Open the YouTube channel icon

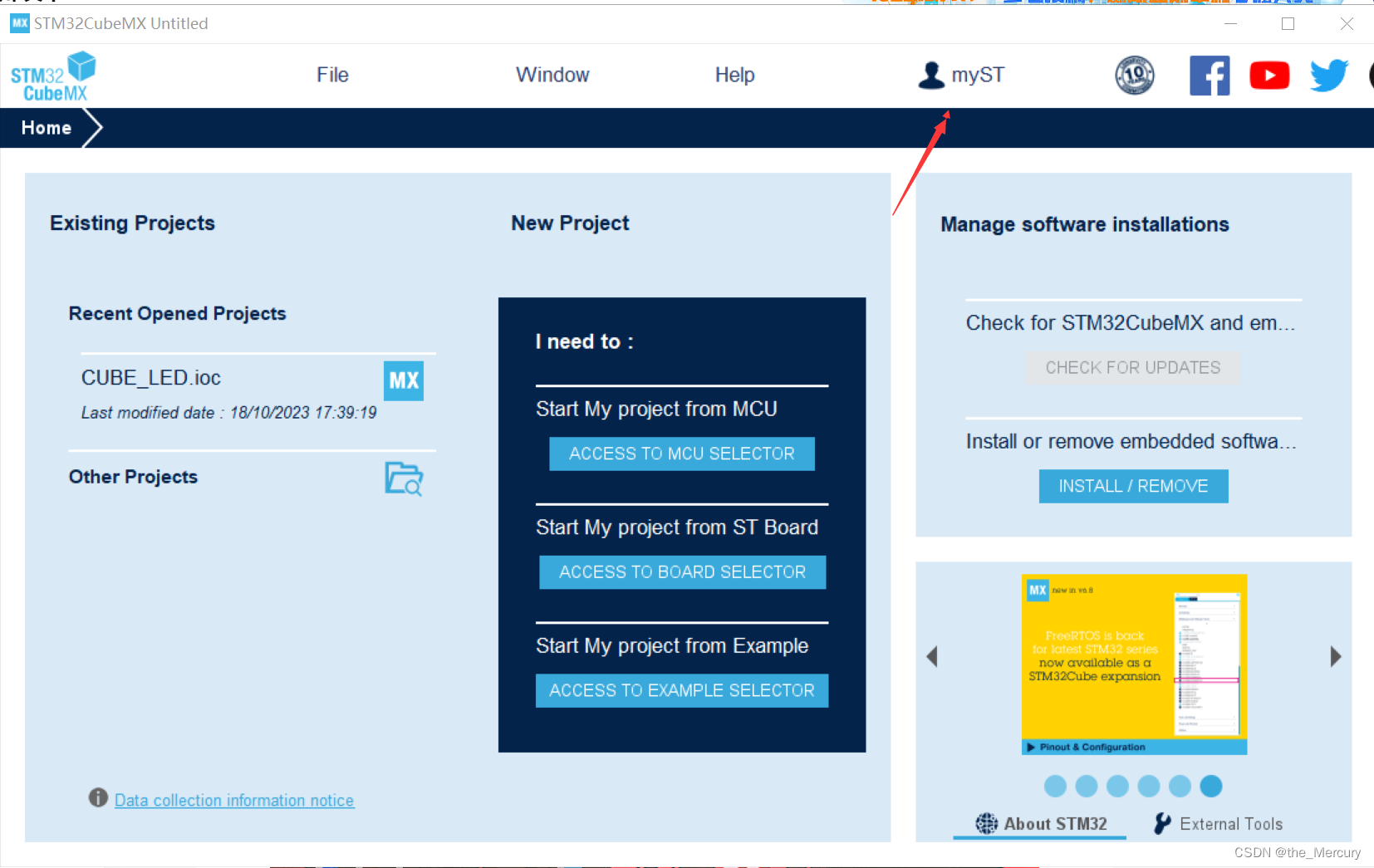pyautogui.click(x=1269, y=76)
